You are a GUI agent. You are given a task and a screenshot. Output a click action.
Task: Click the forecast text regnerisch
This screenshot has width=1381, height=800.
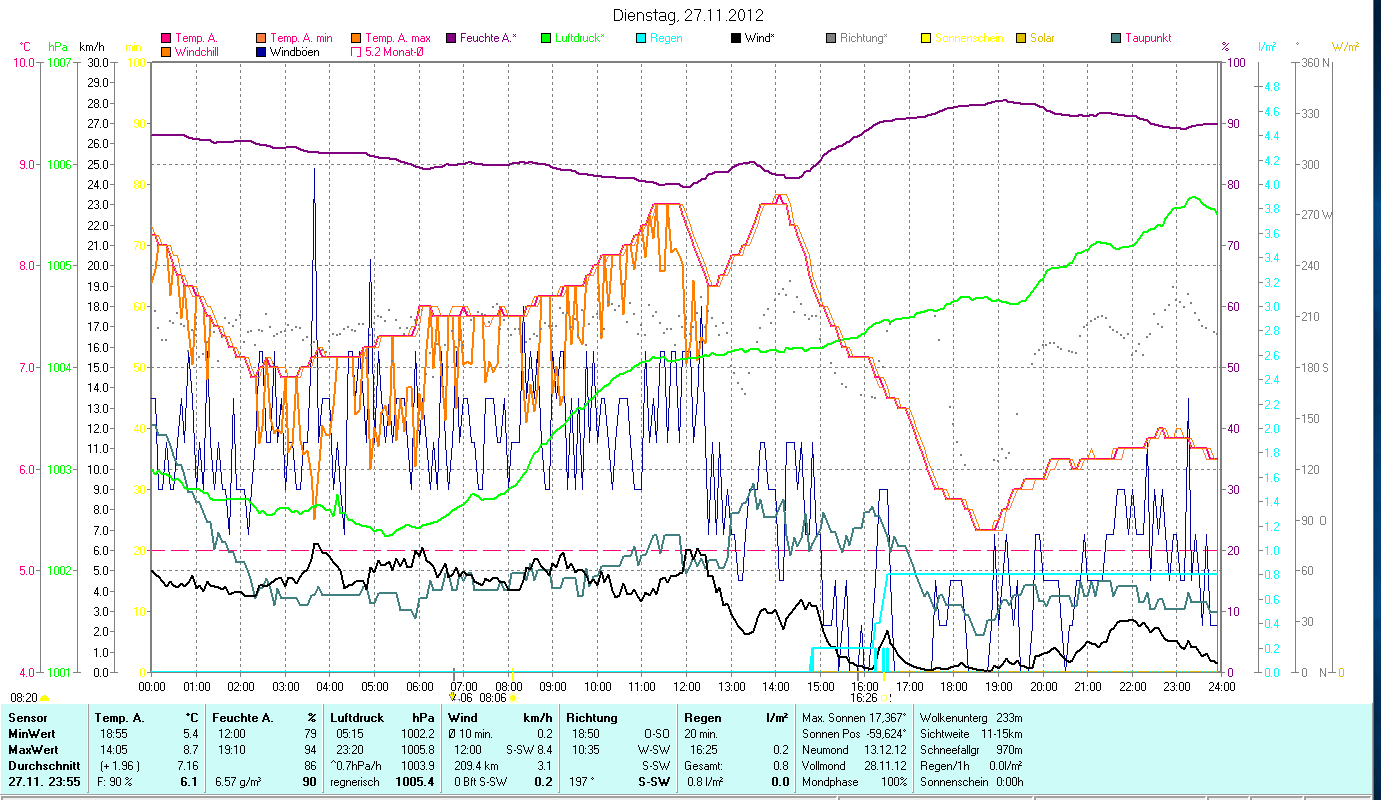tap(356, 782)
